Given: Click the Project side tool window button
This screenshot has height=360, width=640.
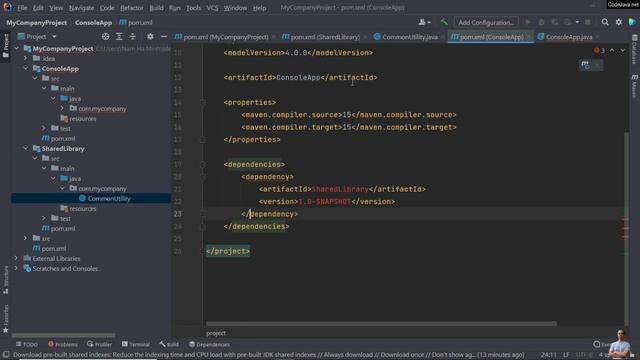Looking at the screenshot, I should [x=6, y=46].
